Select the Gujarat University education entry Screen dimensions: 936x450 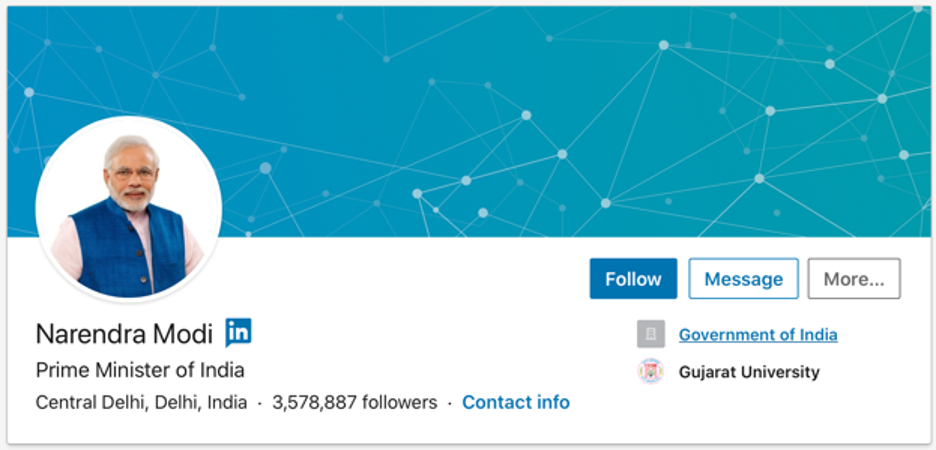click(749, 372)
